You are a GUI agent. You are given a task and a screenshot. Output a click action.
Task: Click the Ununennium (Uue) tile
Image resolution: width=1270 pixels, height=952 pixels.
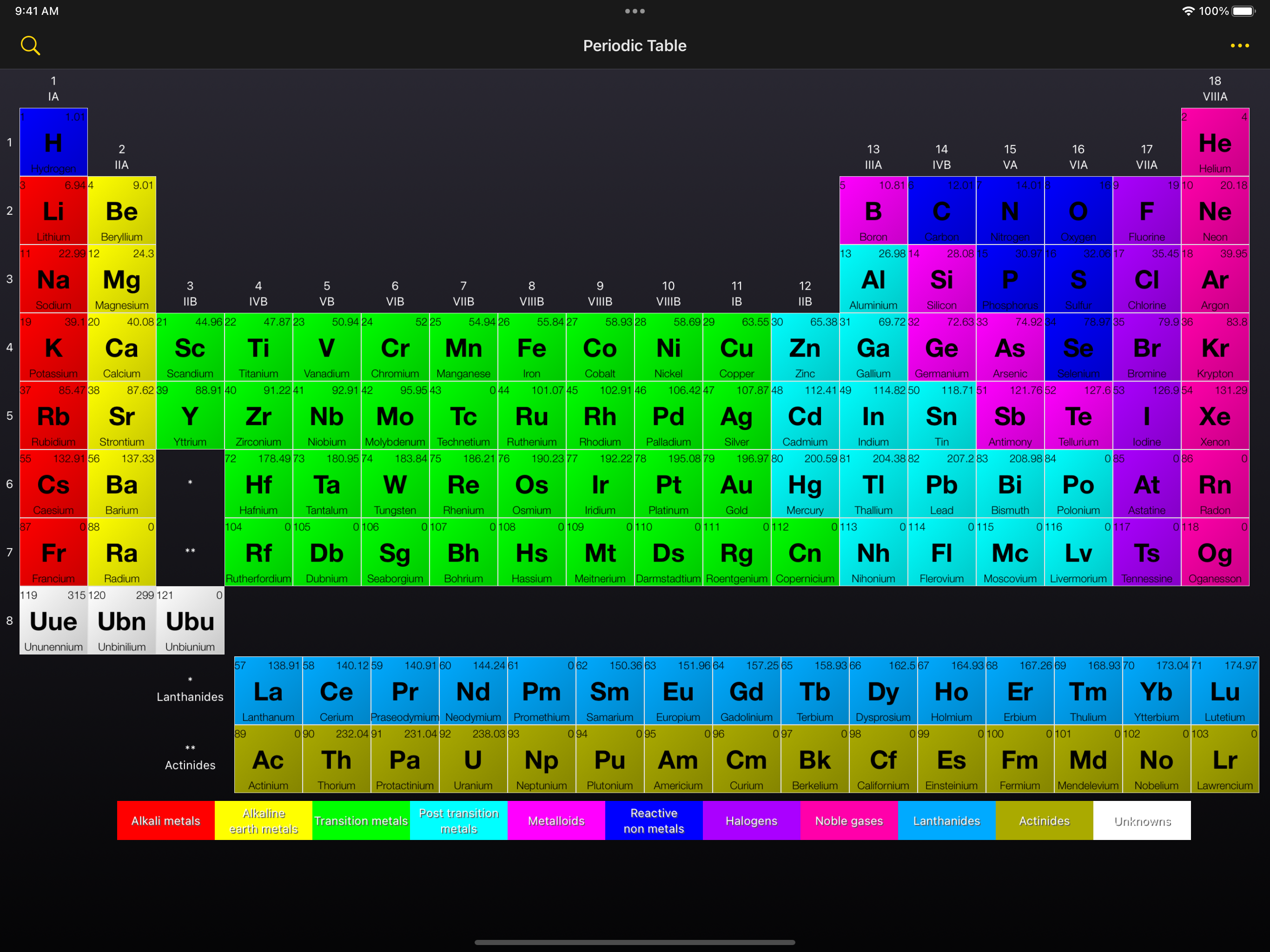click(x=53, y=621)
